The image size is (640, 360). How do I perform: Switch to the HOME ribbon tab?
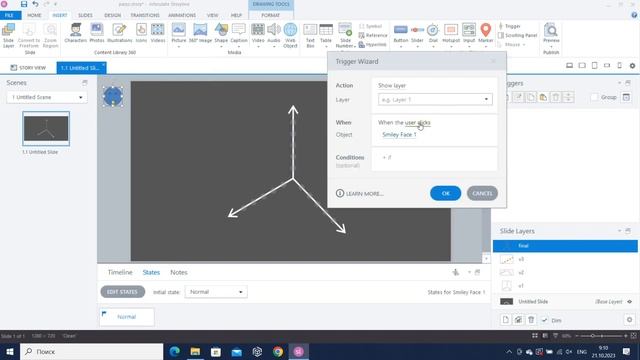coord(34,15)
